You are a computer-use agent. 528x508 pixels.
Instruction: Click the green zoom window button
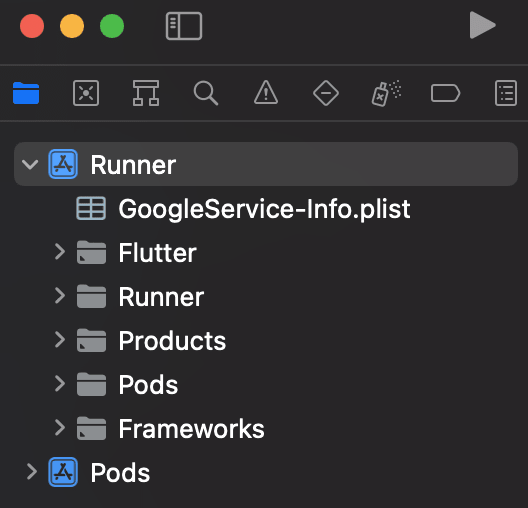(x=112, y=26)
